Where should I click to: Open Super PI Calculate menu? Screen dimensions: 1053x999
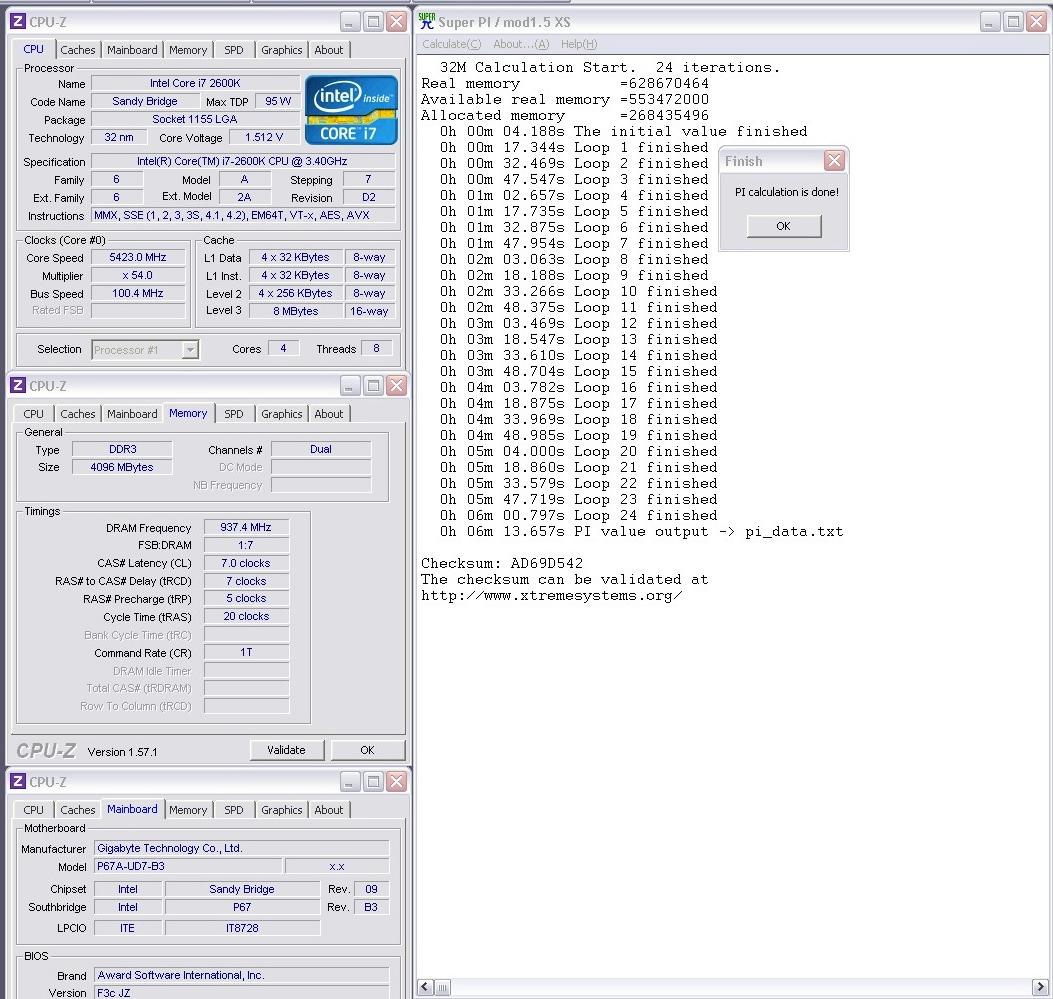[452, 44]
